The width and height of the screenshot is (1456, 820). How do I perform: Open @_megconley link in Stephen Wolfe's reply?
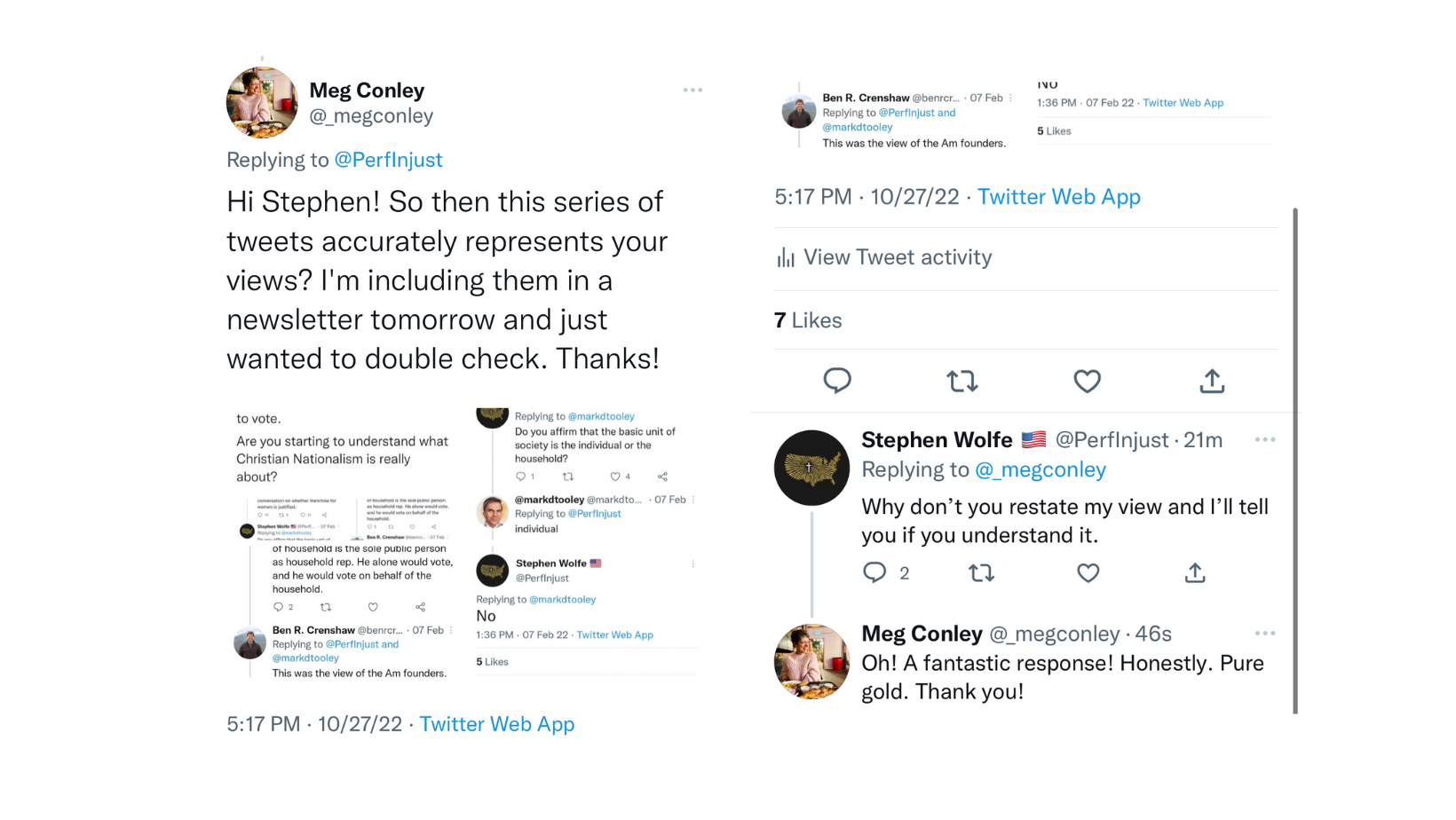[1041, 469]
